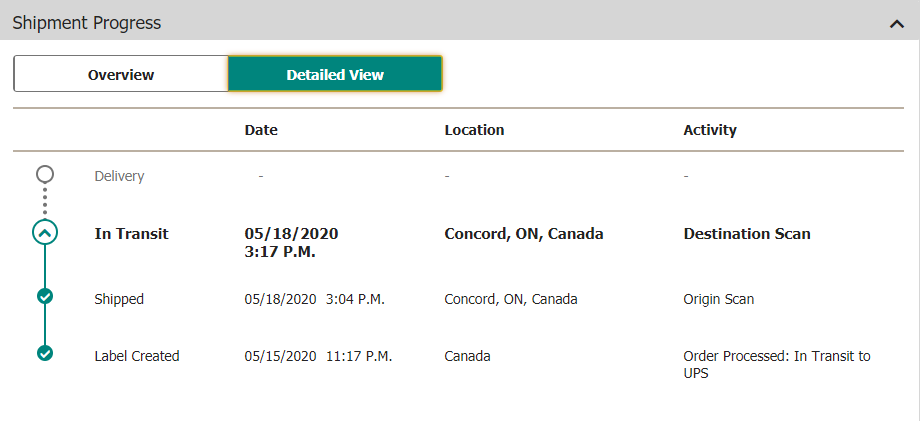
Task: Click the Activity column header
Action: (710, 130)
